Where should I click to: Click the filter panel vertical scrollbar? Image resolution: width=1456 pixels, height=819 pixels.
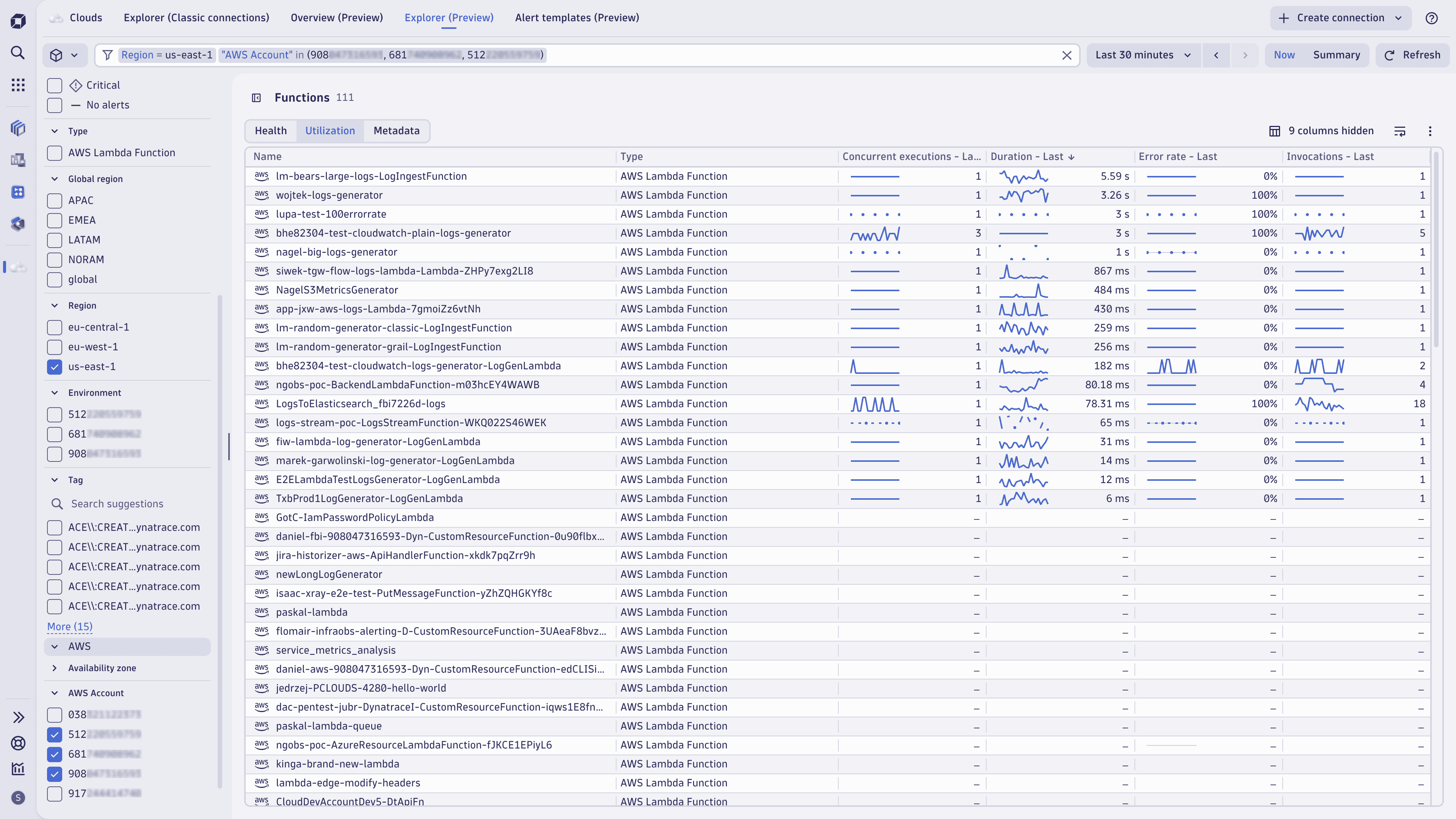coord(219,541)
